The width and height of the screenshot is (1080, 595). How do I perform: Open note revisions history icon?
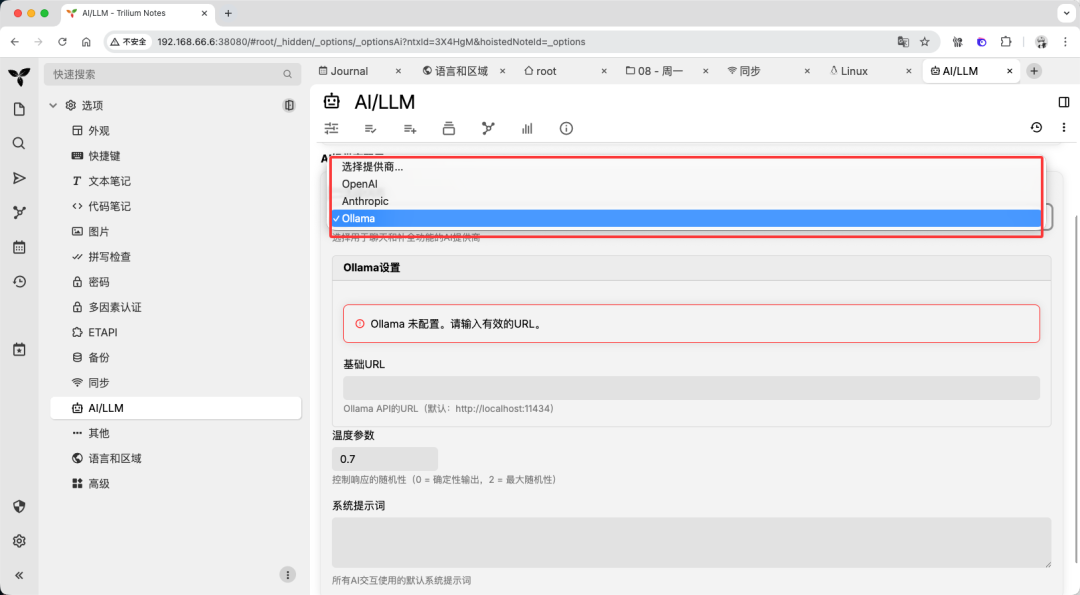coord(1036,127)
